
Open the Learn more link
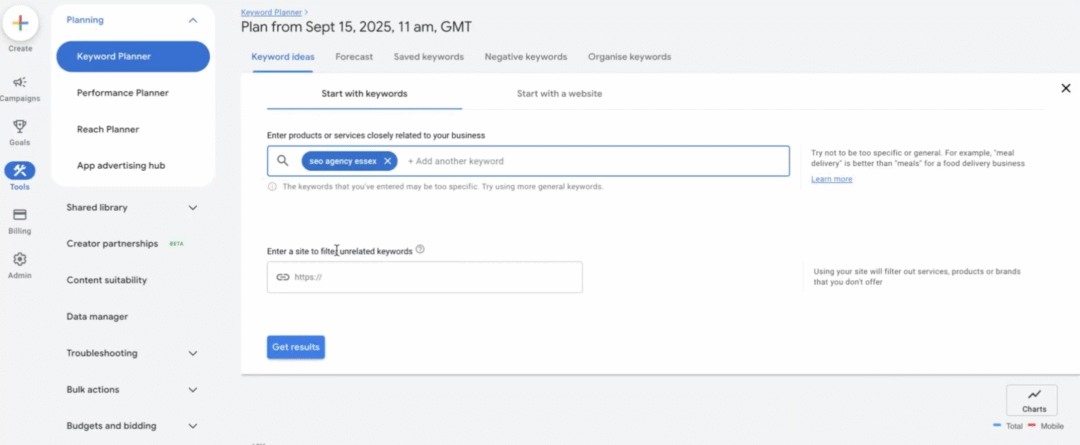click(831, 179)
